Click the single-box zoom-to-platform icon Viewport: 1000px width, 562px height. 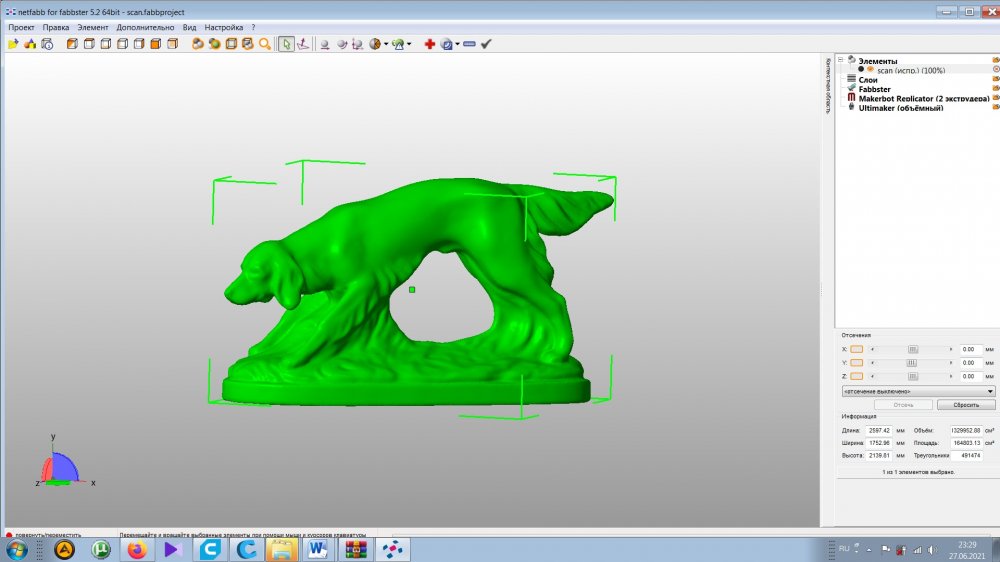[231, 44]
